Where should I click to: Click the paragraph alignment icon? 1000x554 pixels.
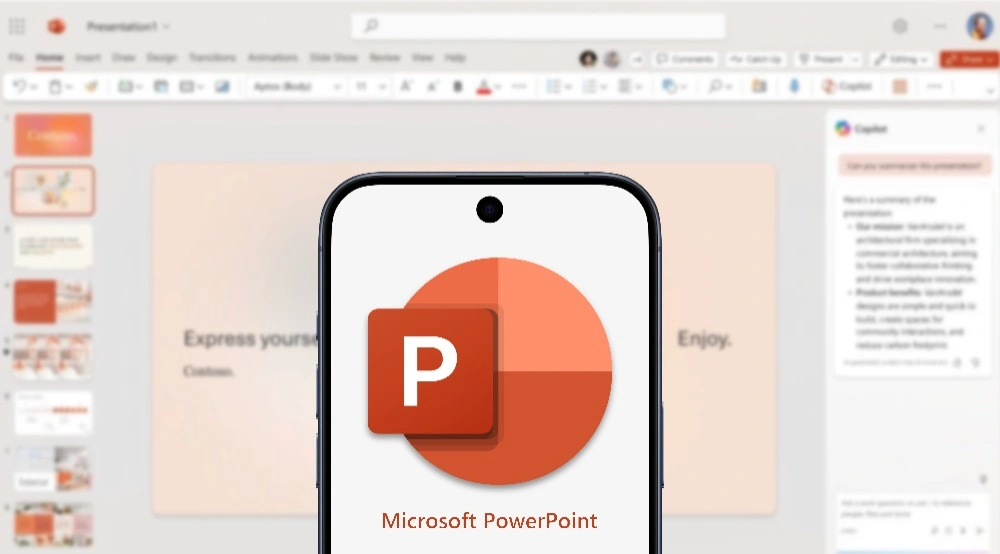pos(625,86)
